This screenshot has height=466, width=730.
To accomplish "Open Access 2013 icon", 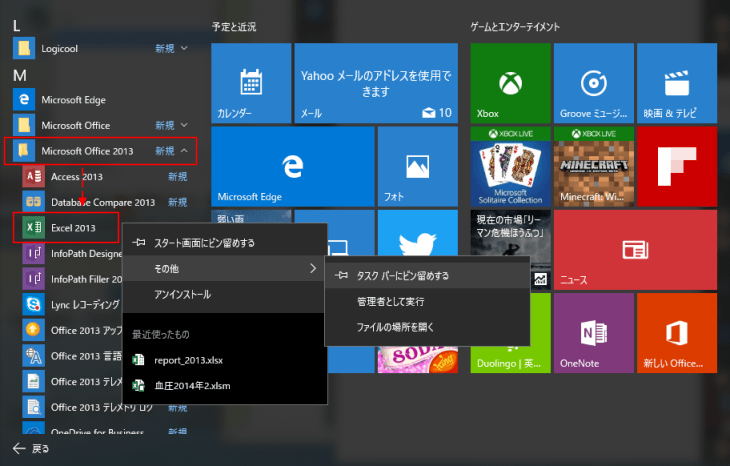I will pyautogui.click(x=34, y=176).
